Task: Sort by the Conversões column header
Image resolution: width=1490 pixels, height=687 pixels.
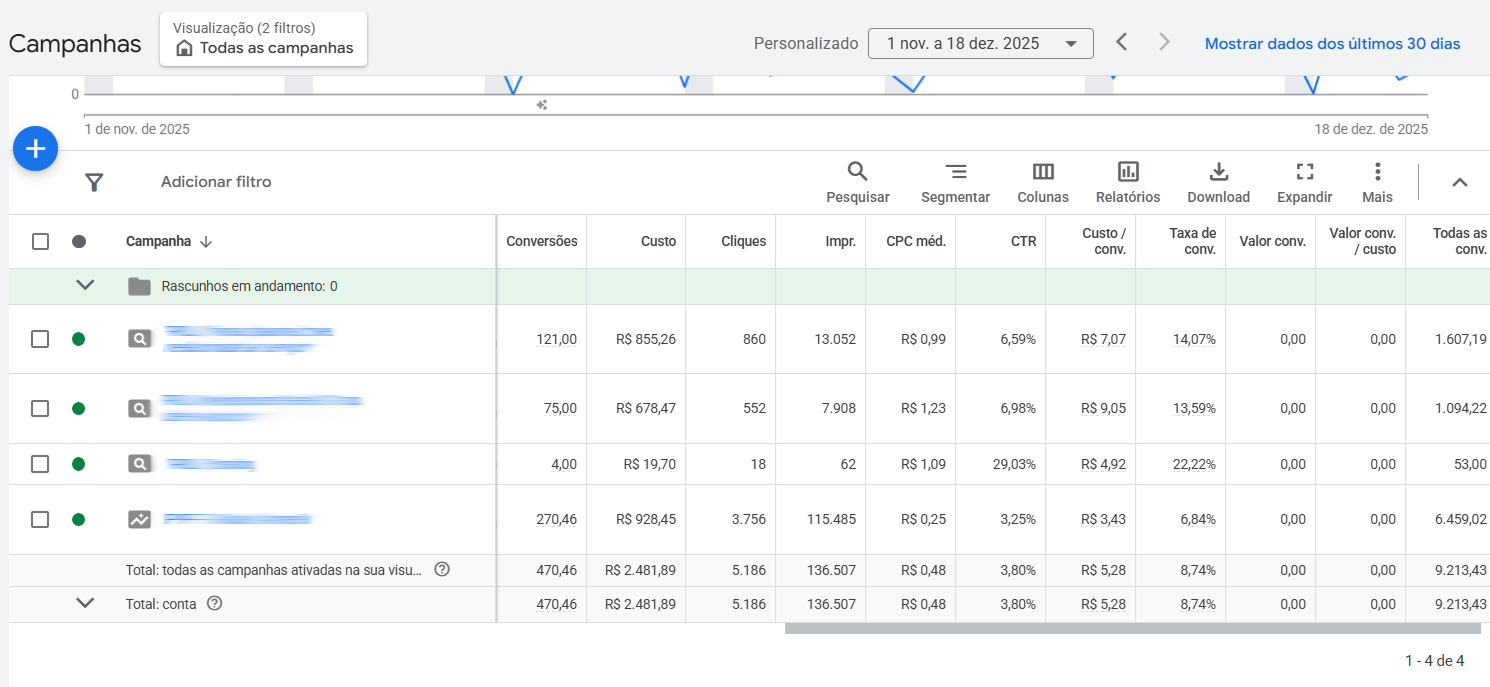Action: (x=541, y=241)
